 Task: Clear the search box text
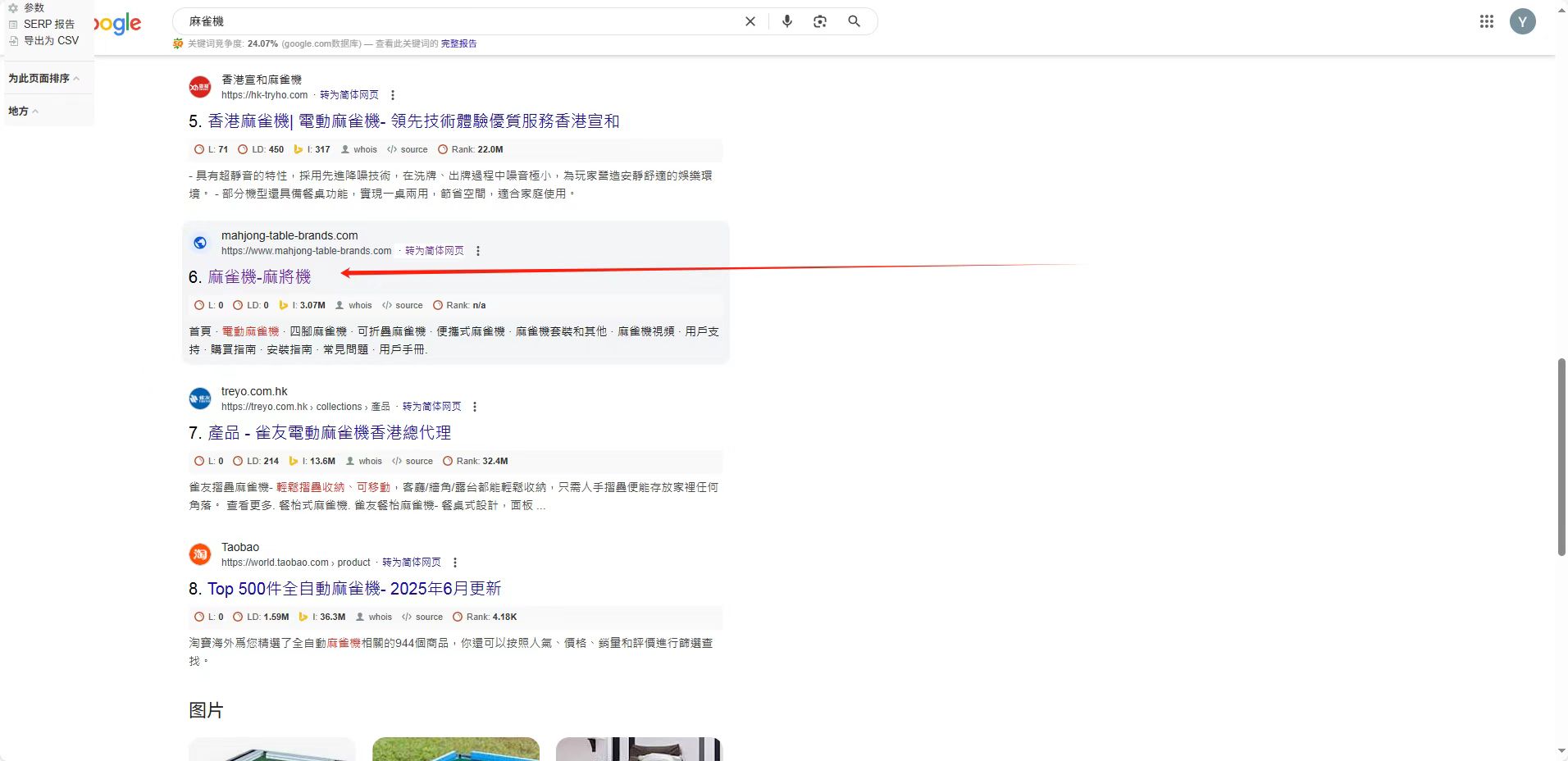click(x=750, y=21)
